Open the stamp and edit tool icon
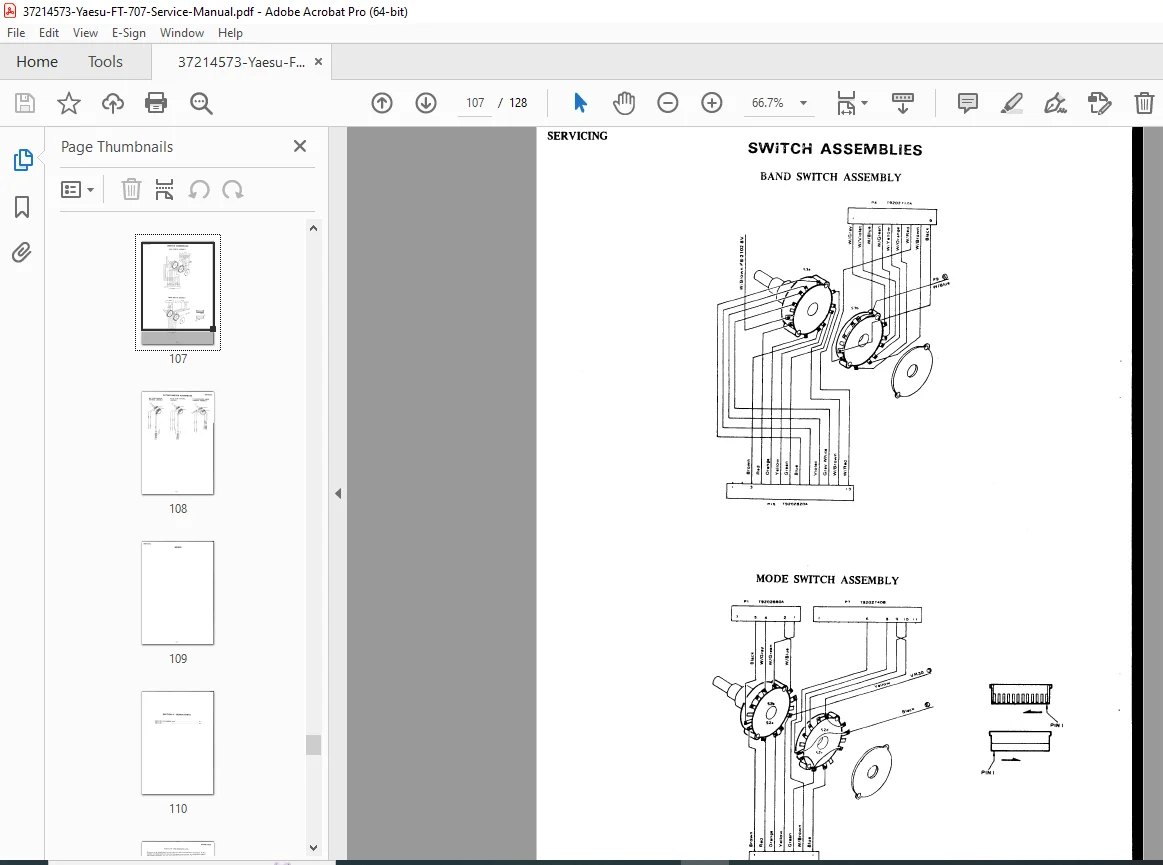1163x865 pixels. (1099, 103)
